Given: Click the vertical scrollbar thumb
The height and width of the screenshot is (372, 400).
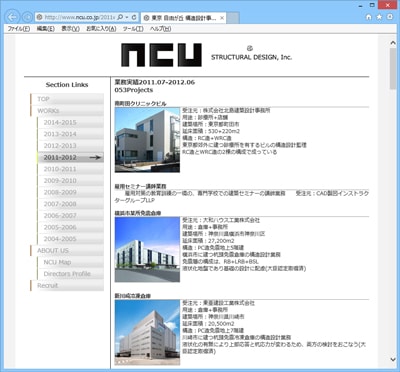Looking at the screenshot, I should coord(393,68).
